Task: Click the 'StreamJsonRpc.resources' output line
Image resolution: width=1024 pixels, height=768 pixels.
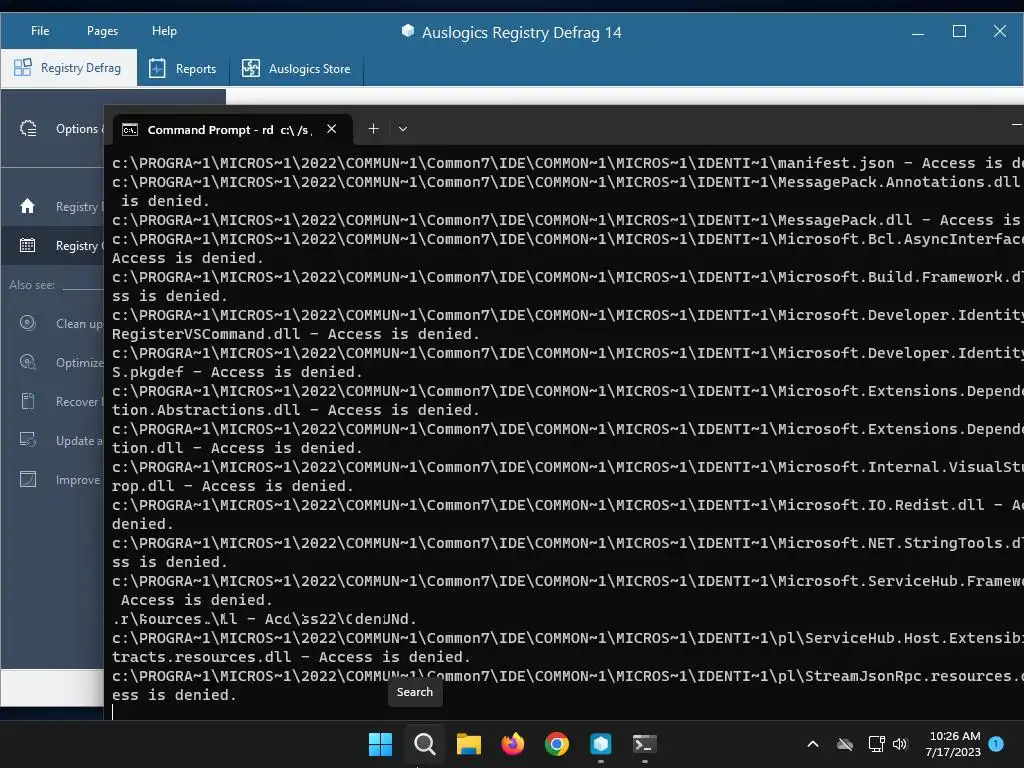Action: 568,677
